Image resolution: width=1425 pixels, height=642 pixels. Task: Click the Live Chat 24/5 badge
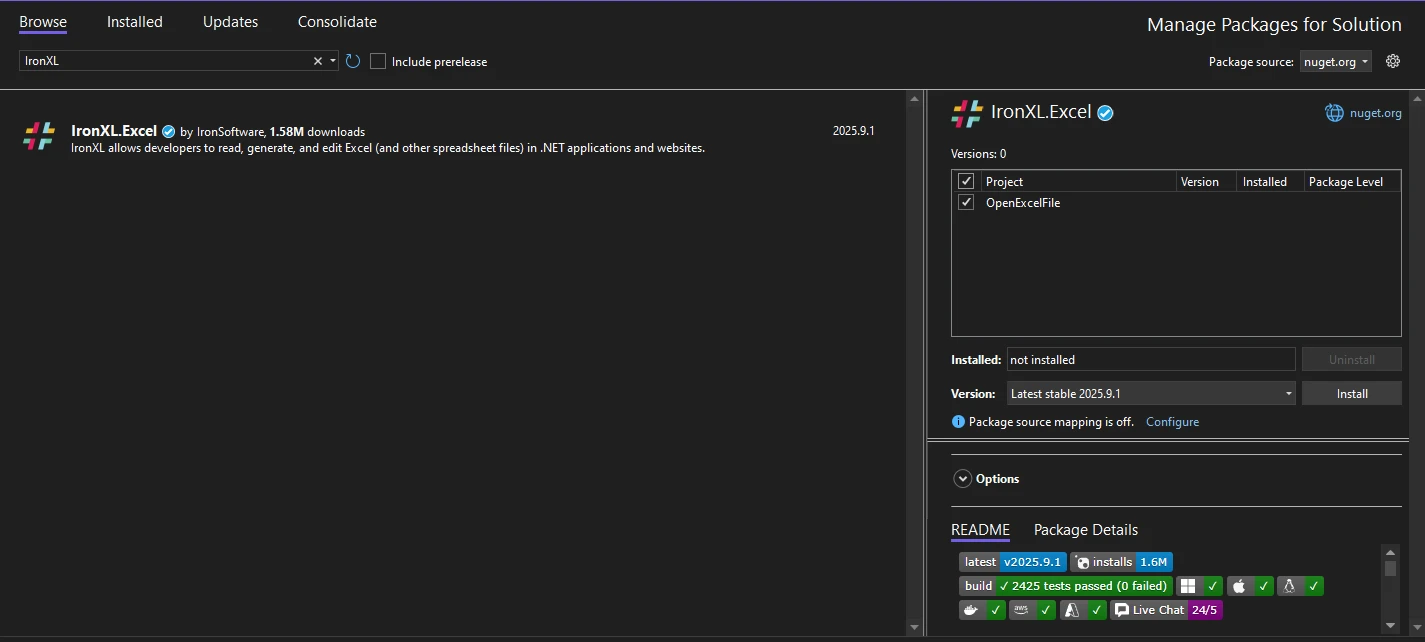[1166, 610]
